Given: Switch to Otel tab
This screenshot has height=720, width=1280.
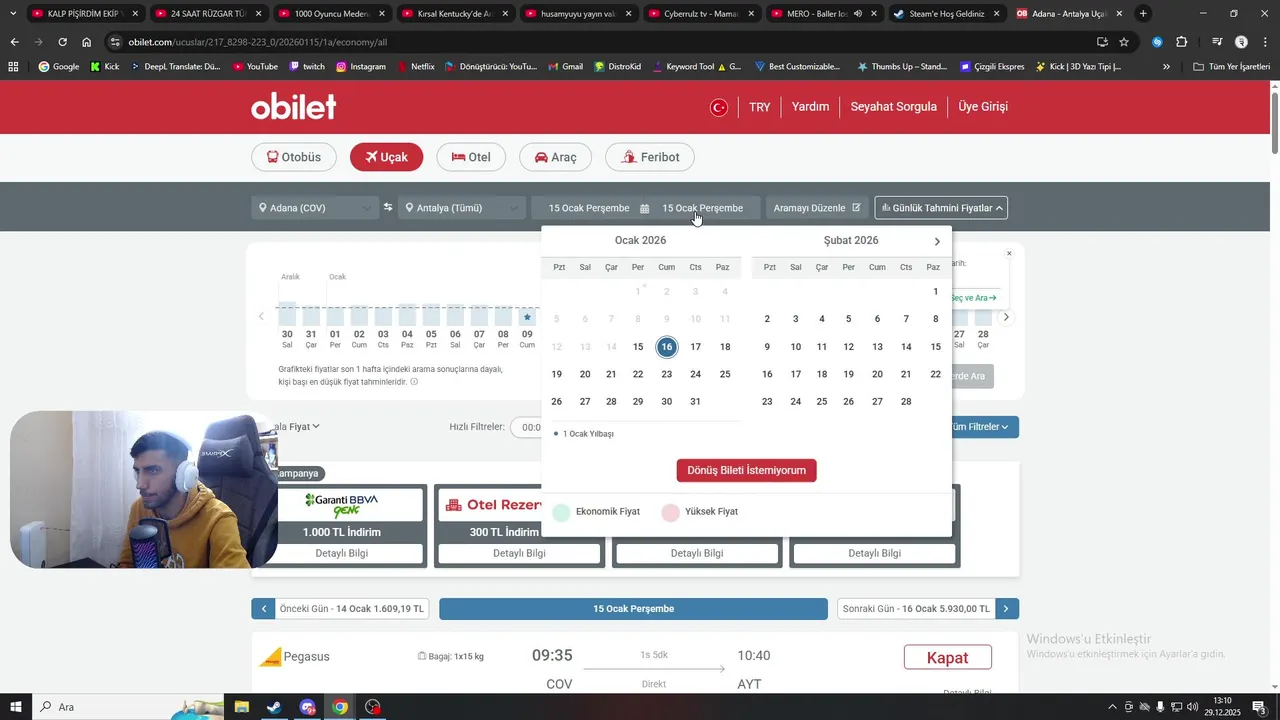Looking at the screenshot, I should (x=471, y=157).
